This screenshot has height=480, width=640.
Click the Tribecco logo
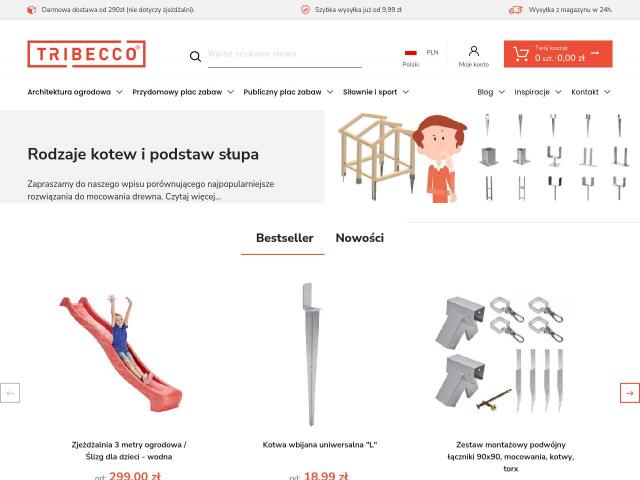(87, 53)
